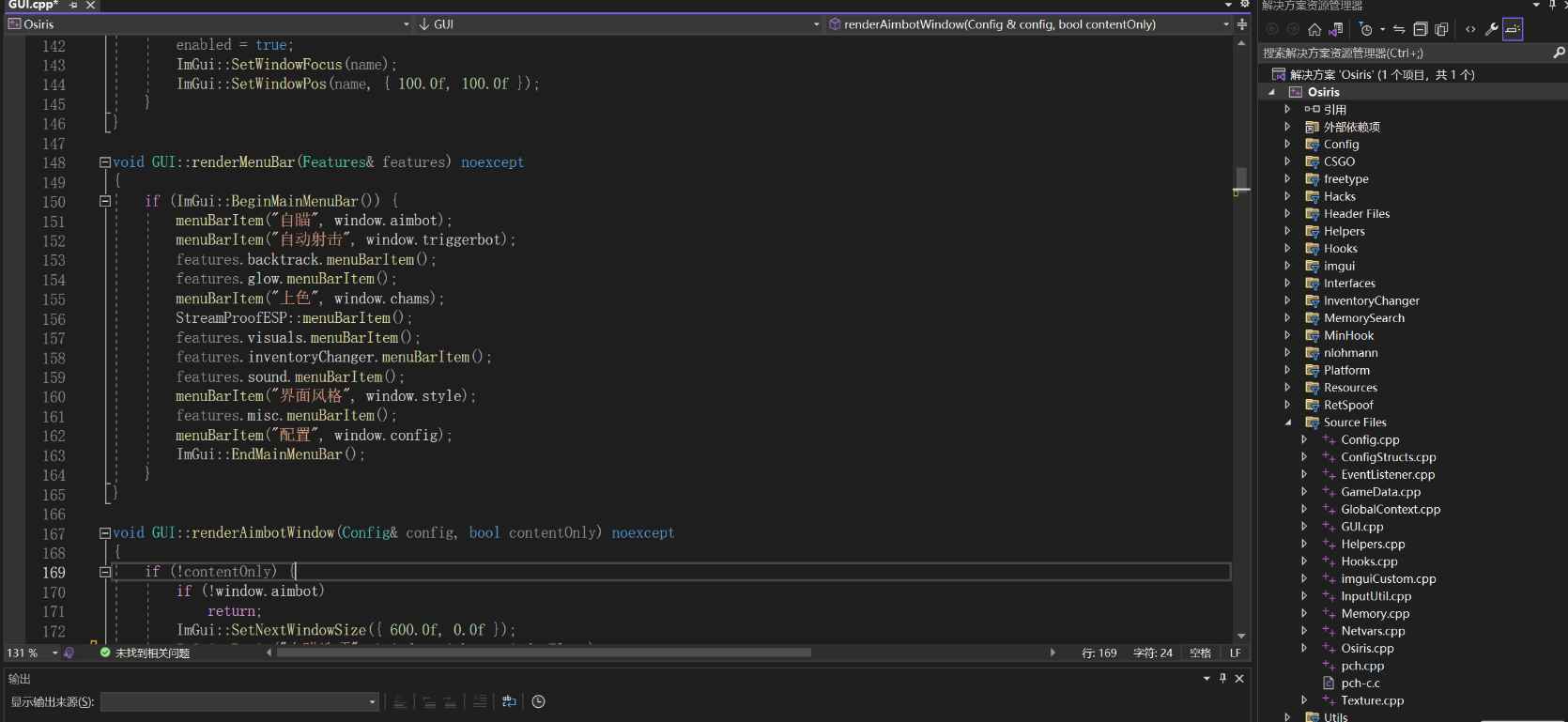The width and height of the screenshot is (1568, 722).
Task: Click the clock icon in the output toolbar
Action: point(538,701)
